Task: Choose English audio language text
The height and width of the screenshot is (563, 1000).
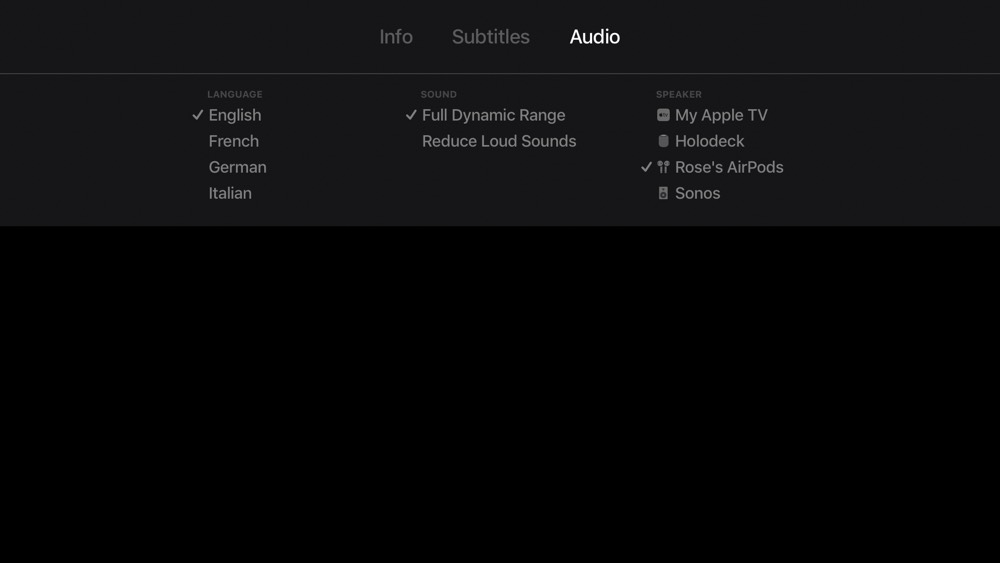Action: pos(235,115)
